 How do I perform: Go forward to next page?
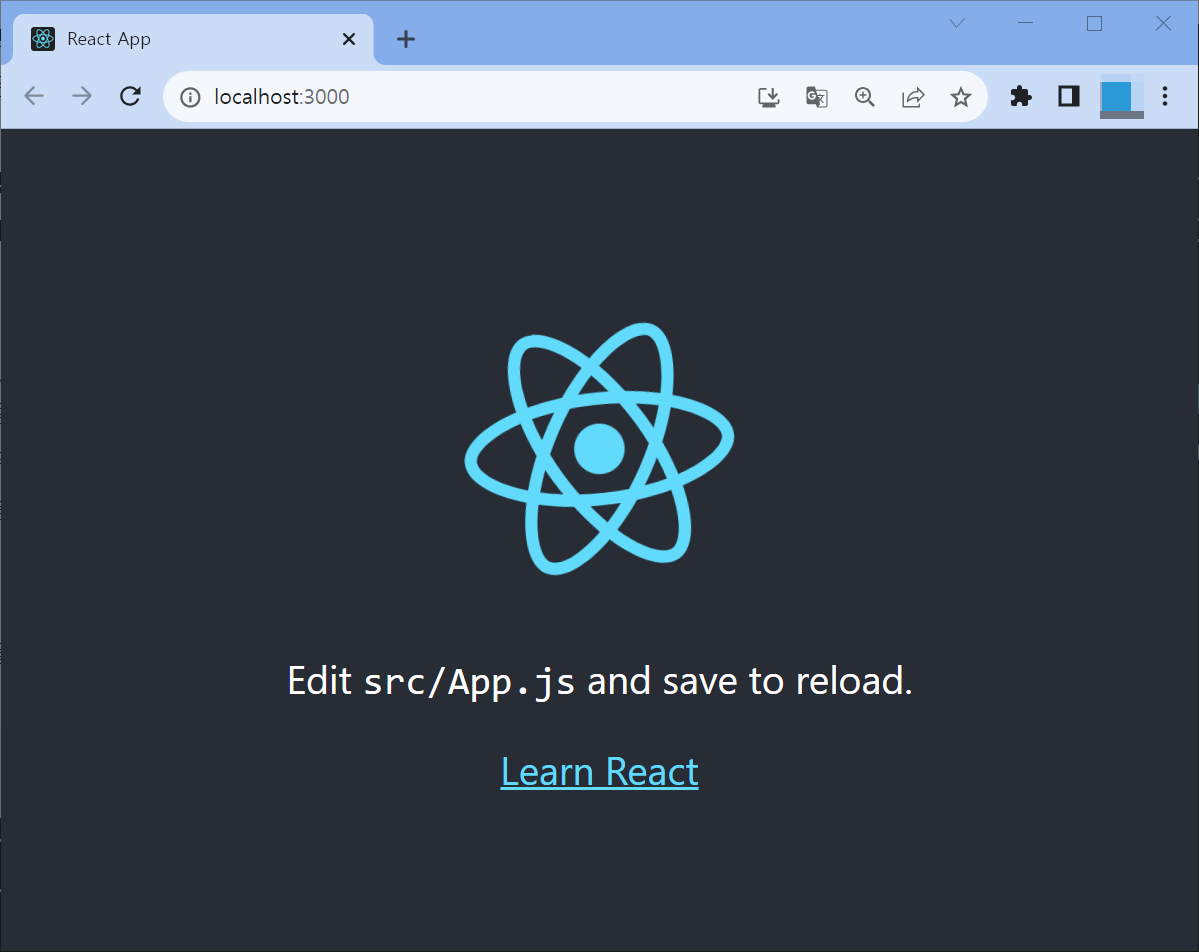click(82, 96)
